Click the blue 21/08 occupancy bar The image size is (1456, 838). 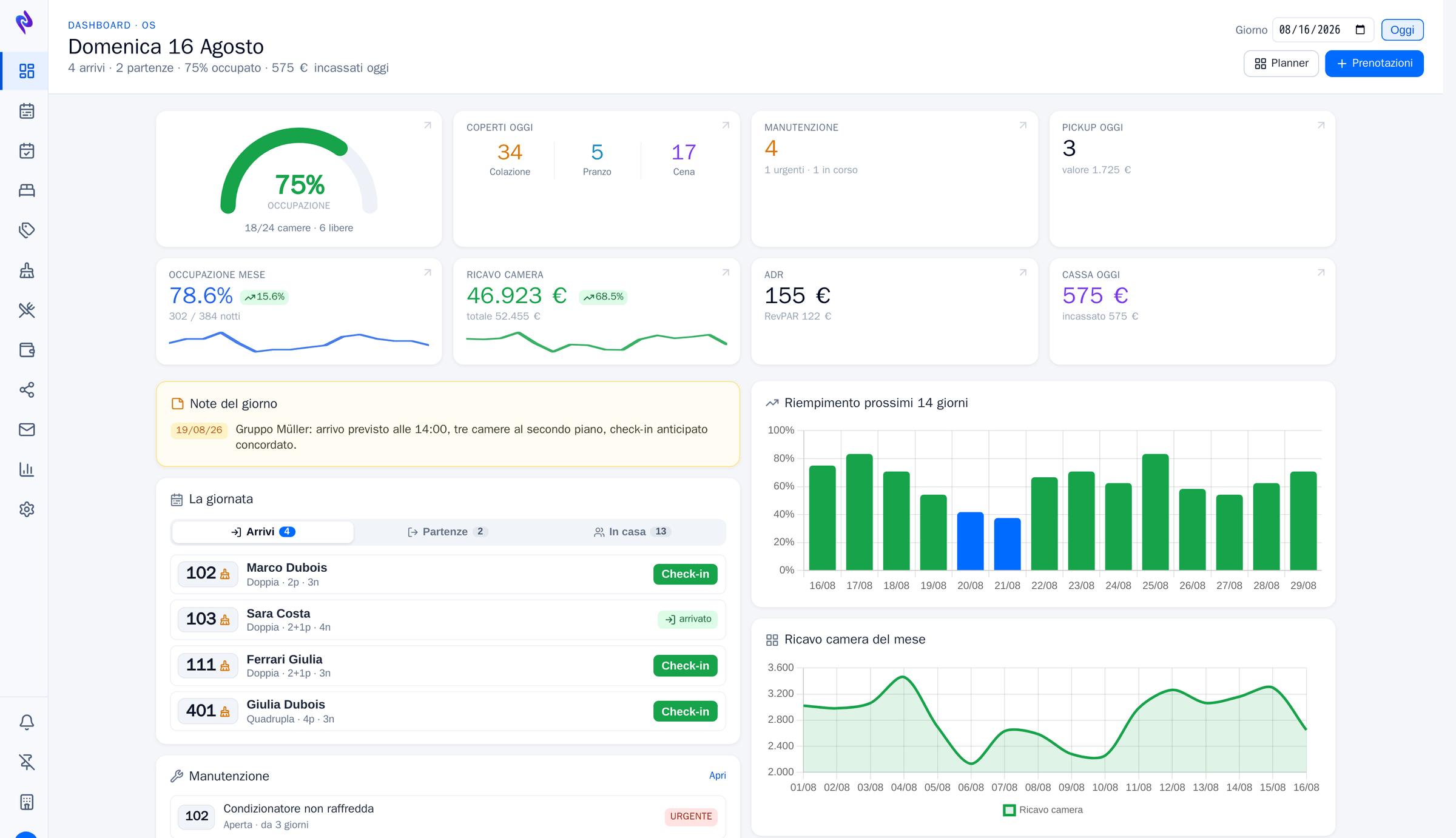tap(1007, 544)
